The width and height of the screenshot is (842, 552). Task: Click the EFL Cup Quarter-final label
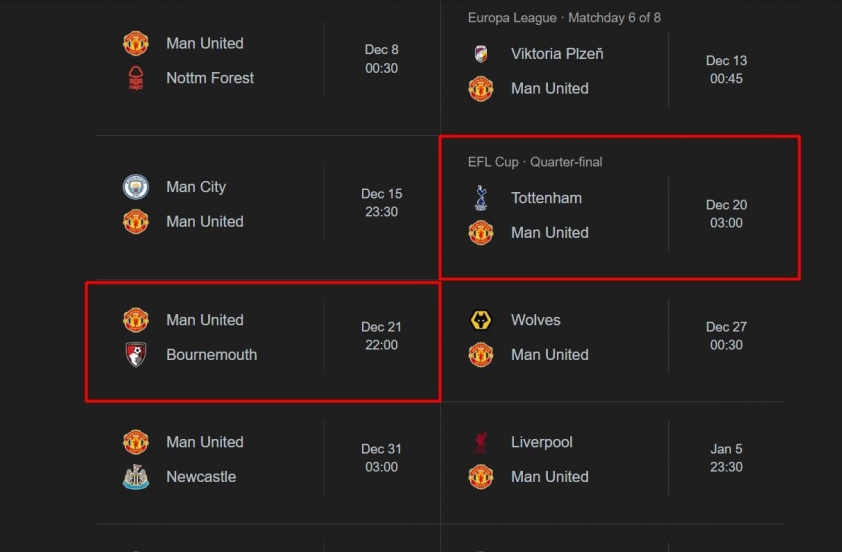[x=535, y=162]
